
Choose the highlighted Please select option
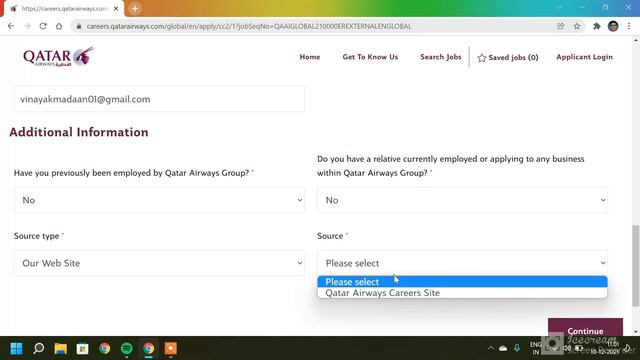pyautogui.click(x=462, y=282)
